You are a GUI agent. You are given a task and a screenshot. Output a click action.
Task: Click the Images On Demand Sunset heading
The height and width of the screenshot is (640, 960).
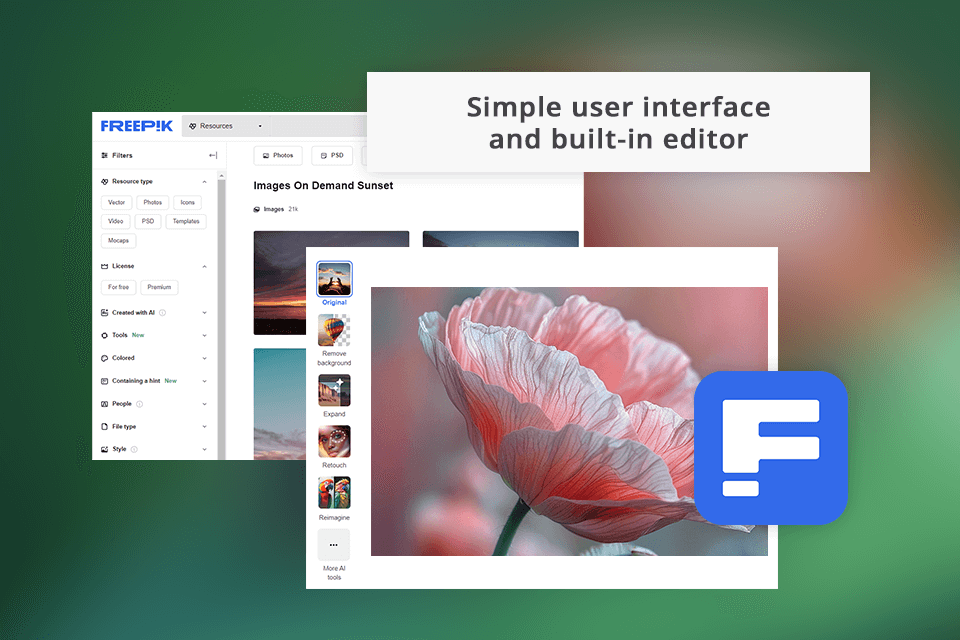point(323,186)
